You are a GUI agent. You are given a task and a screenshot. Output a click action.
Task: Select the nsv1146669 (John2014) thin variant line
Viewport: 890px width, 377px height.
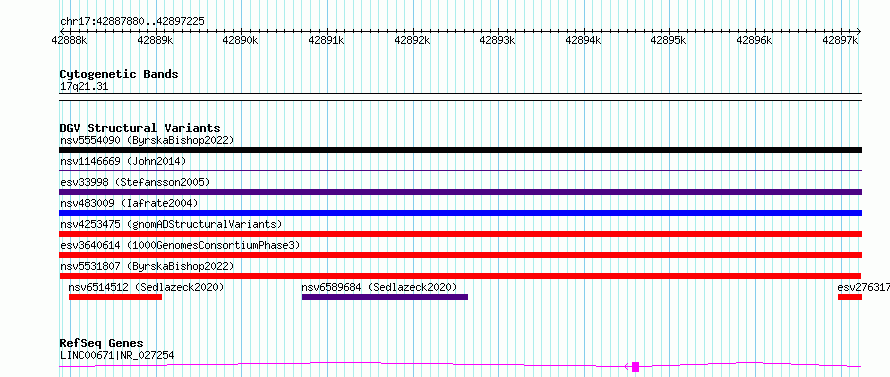click(x=460, y=170)
